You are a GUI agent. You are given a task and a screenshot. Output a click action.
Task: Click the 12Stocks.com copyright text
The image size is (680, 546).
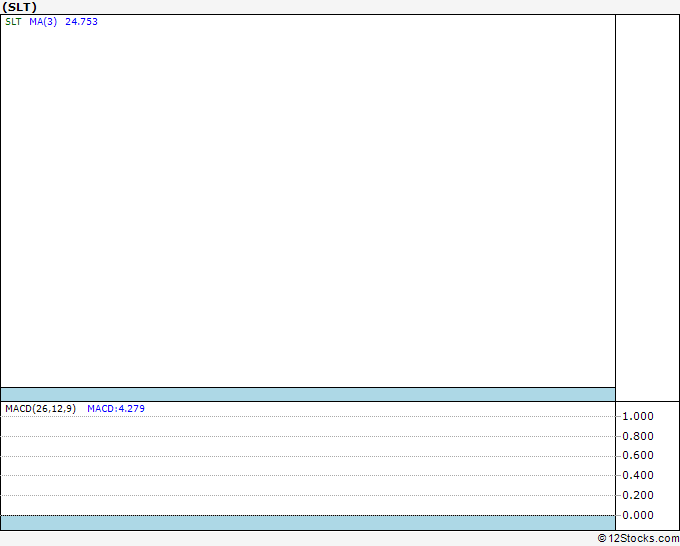tap(638, 538)
